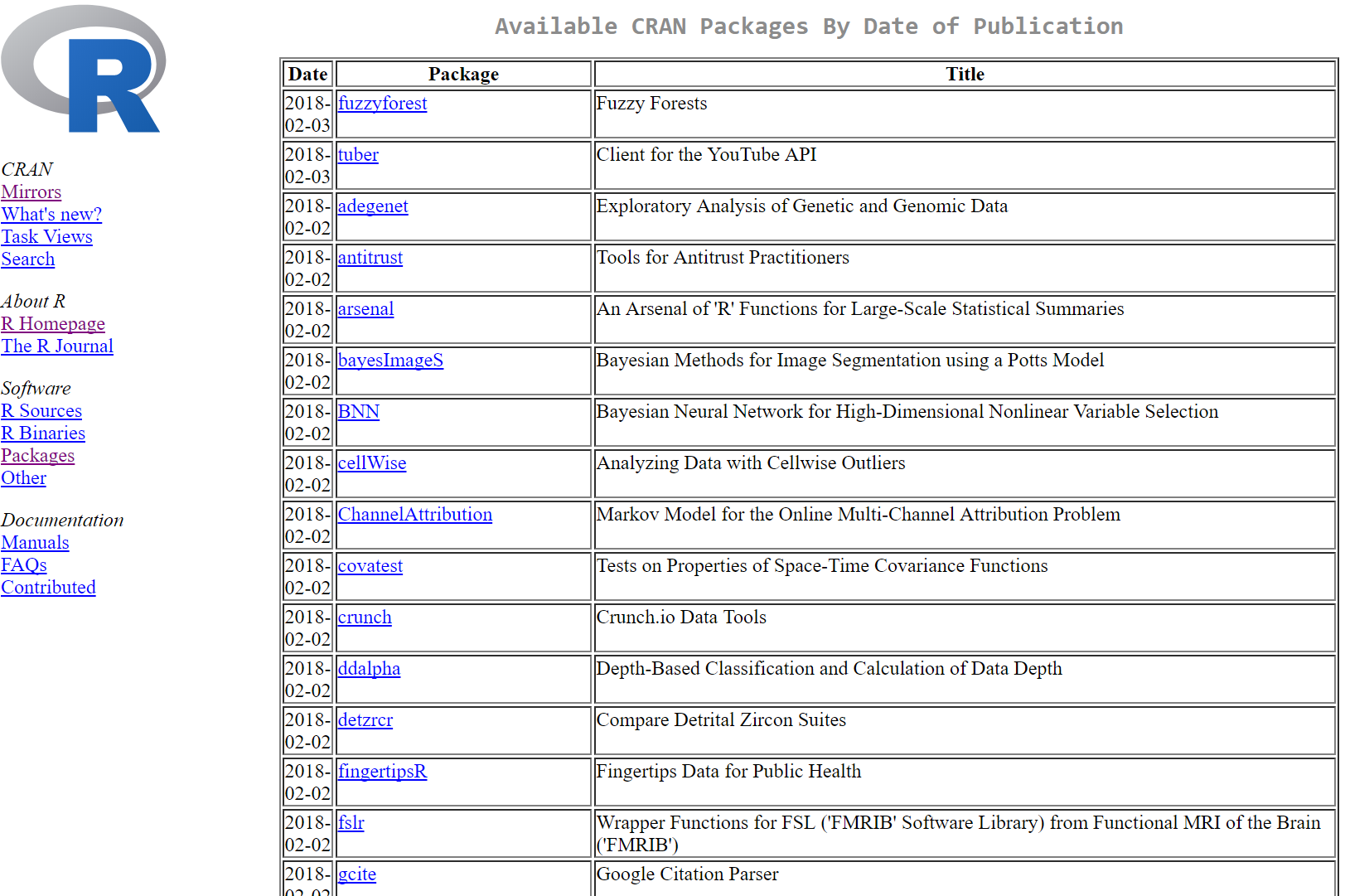1345x896 pixels.
Task: Click the 'About R' sidebar heading
Action: [33, 301]
